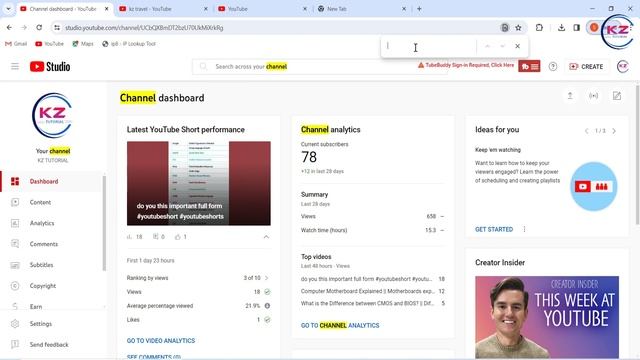Open the Help question mark icon
Image resolution: width=640 pixels, height=360 pixels.
pos(553,66)
